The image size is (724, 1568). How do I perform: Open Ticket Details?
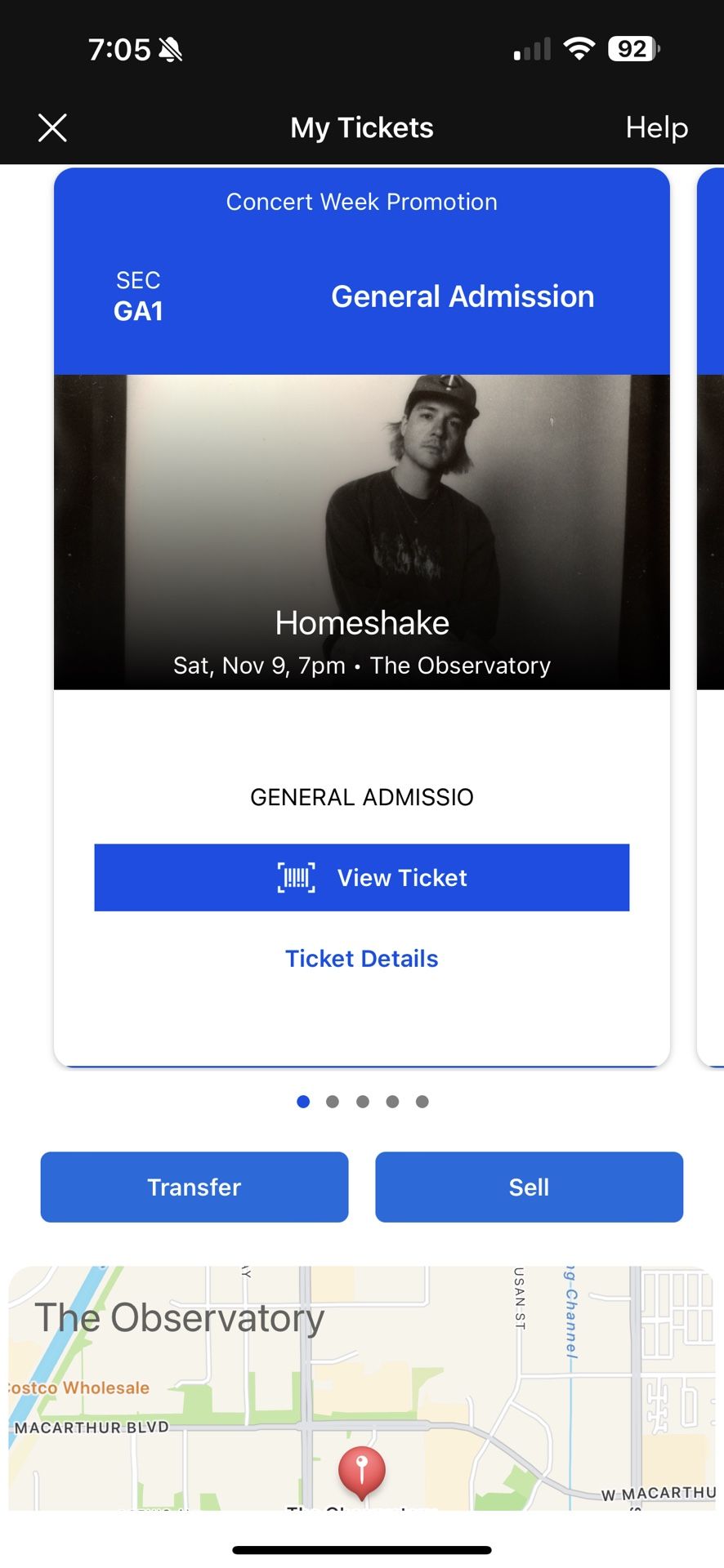[361, 959]
